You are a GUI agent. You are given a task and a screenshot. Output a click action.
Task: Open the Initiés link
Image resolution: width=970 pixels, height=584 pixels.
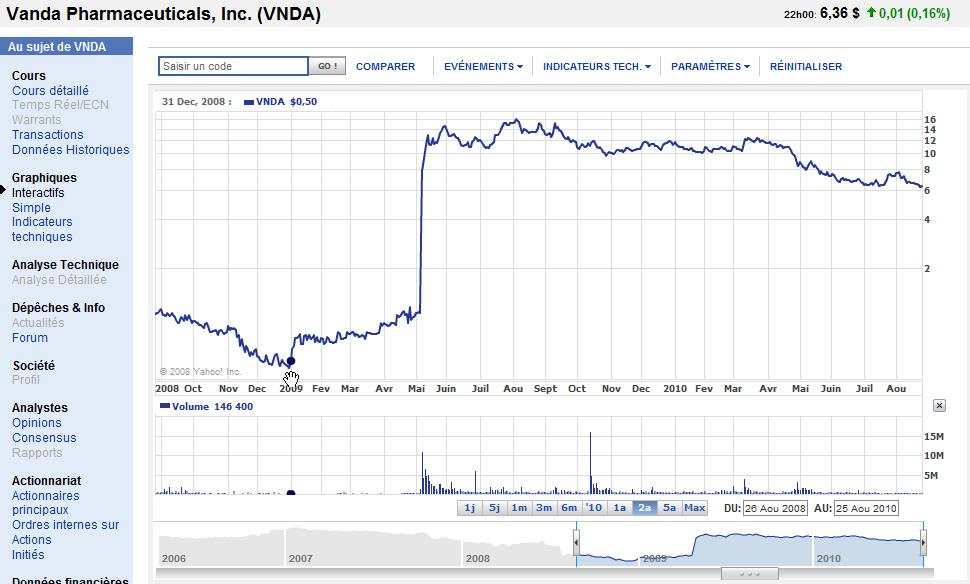click(x=28, y=555)
